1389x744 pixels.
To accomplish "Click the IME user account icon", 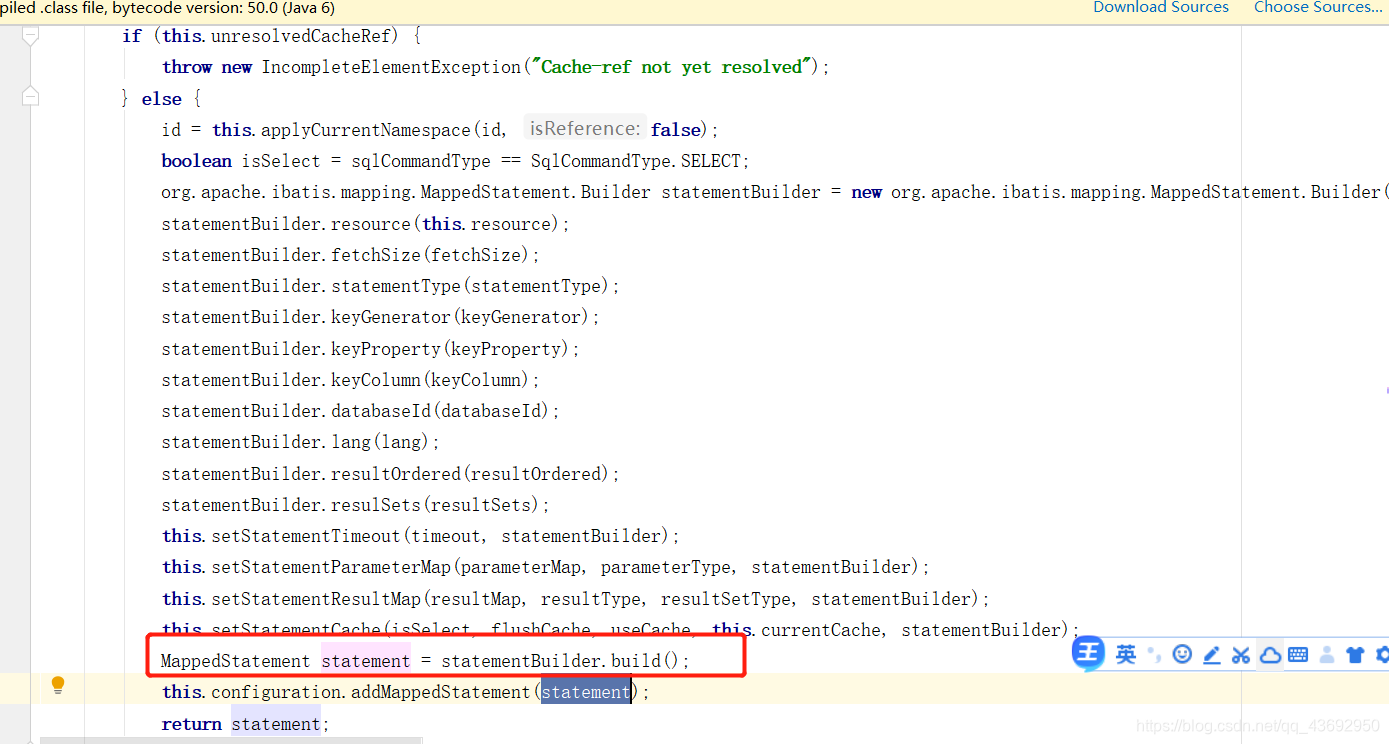I will click(1327, 655).
